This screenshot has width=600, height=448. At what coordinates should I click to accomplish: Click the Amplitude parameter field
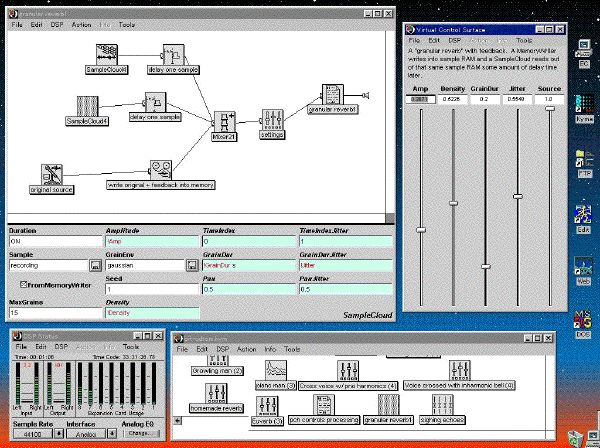point(152,241)
